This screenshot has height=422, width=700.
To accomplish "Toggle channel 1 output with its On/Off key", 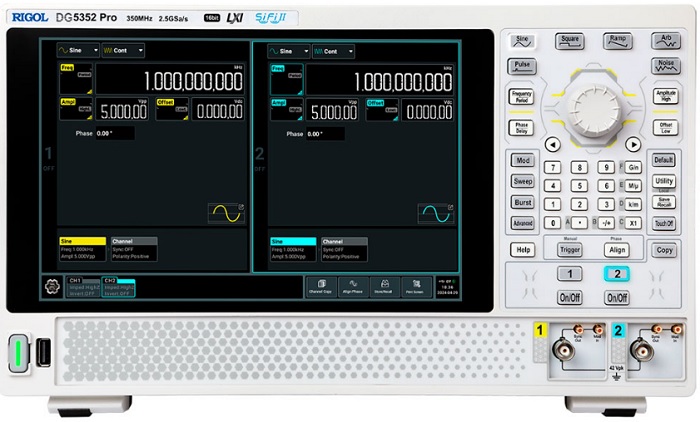I will point(570,297).
